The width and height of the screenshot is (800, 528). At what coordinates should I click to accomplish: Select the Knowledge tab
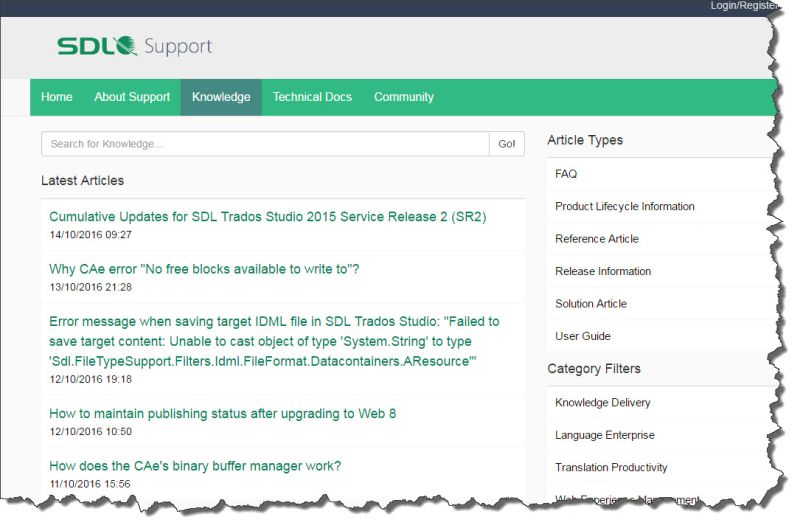[221, 97]
